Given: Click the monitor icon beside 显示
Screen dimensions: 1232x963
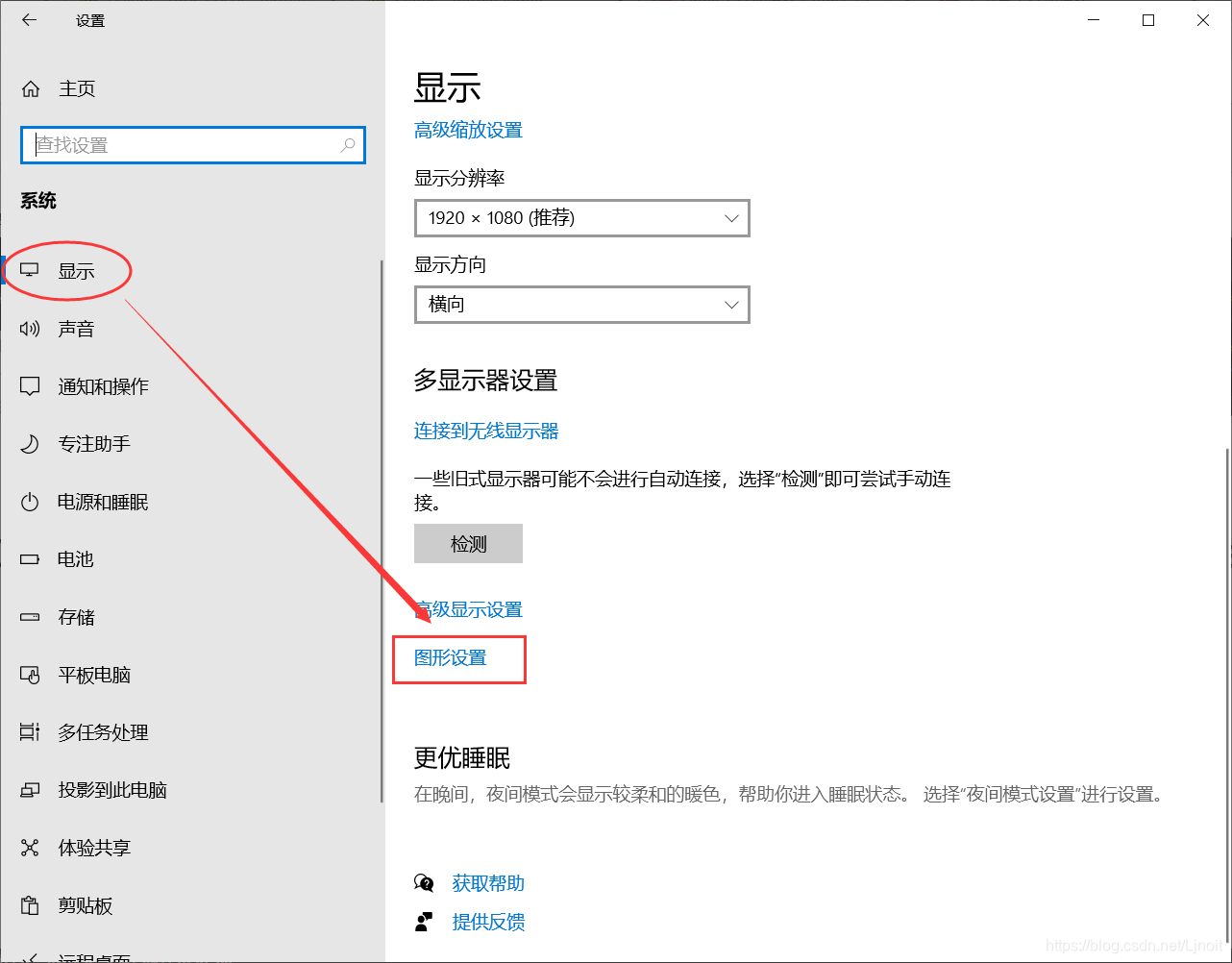Looking at the screenshot, I should click(x=30, y=271).
